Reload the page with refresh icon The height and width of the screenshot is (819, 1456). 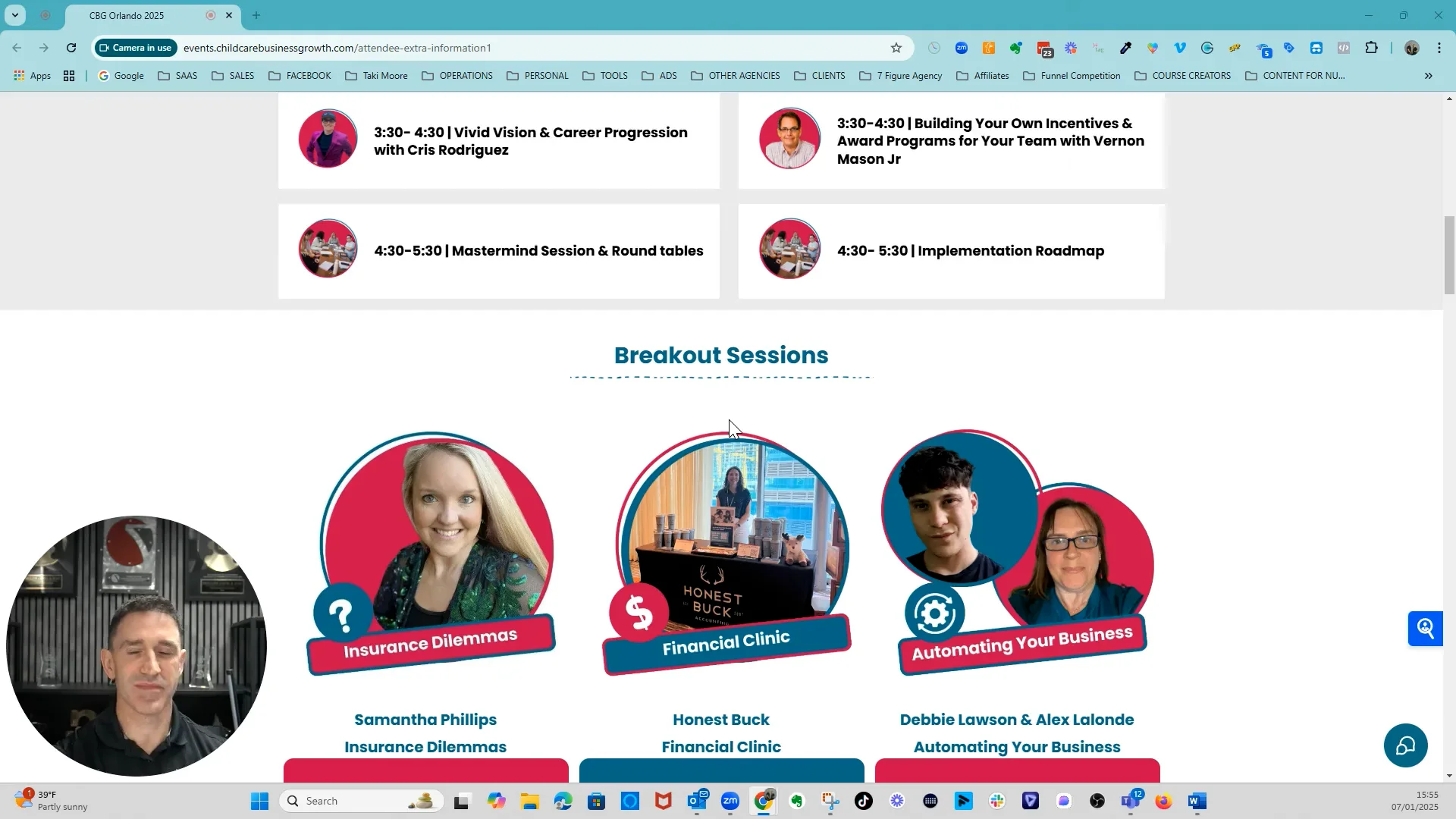[x=71, y=48]
